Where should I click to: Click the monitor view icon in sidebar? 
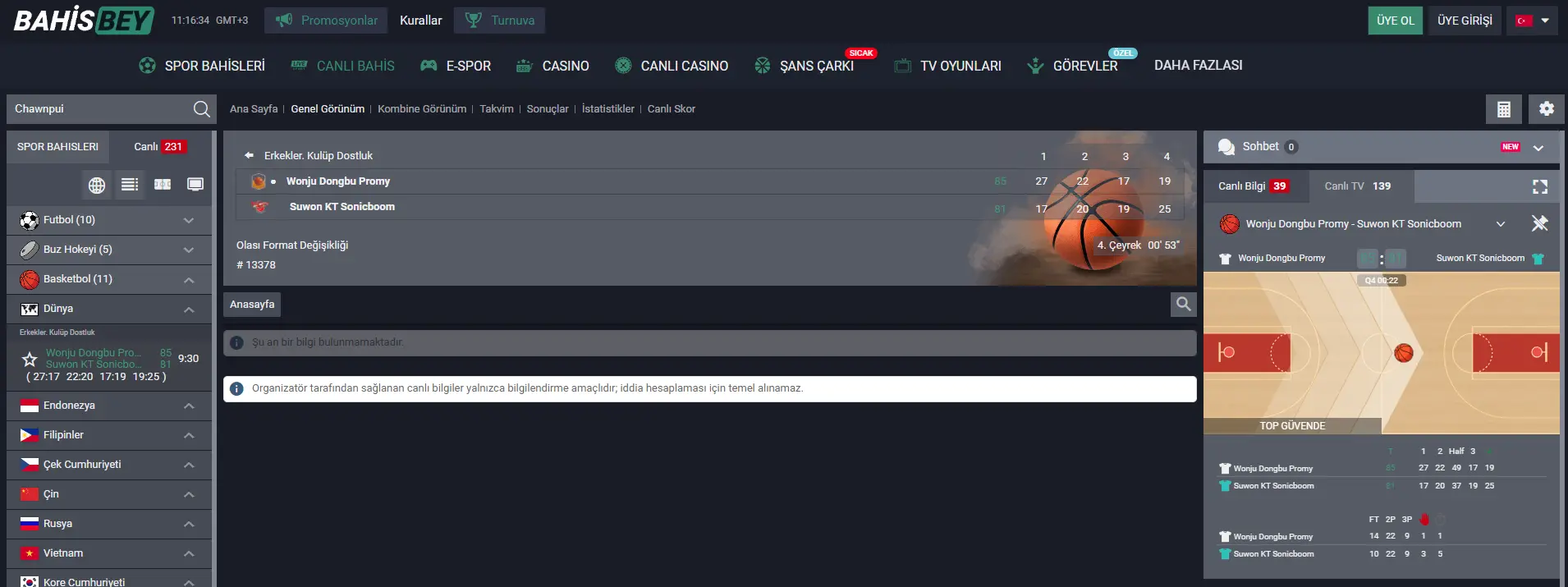[x=195, y=185]
